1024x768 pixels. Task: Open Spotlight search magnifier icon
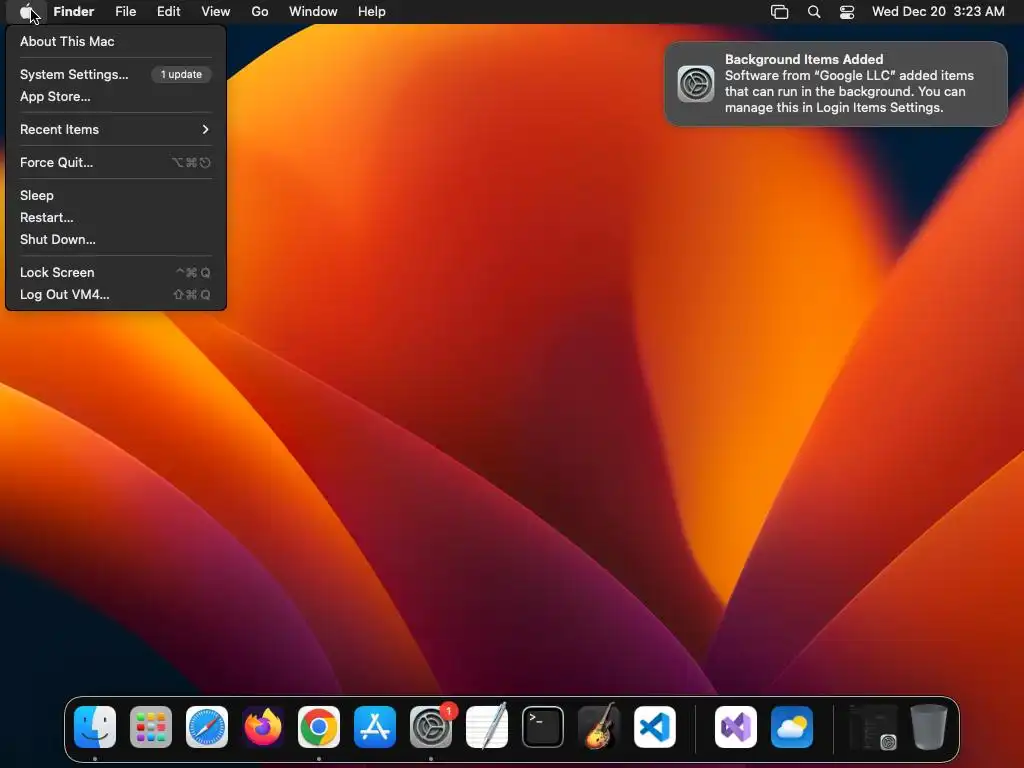[814, 12]
